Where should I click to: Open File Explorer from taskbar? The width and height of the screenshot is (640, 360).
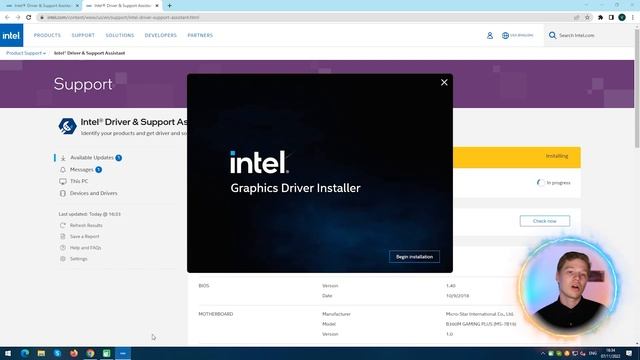(41, 353)
